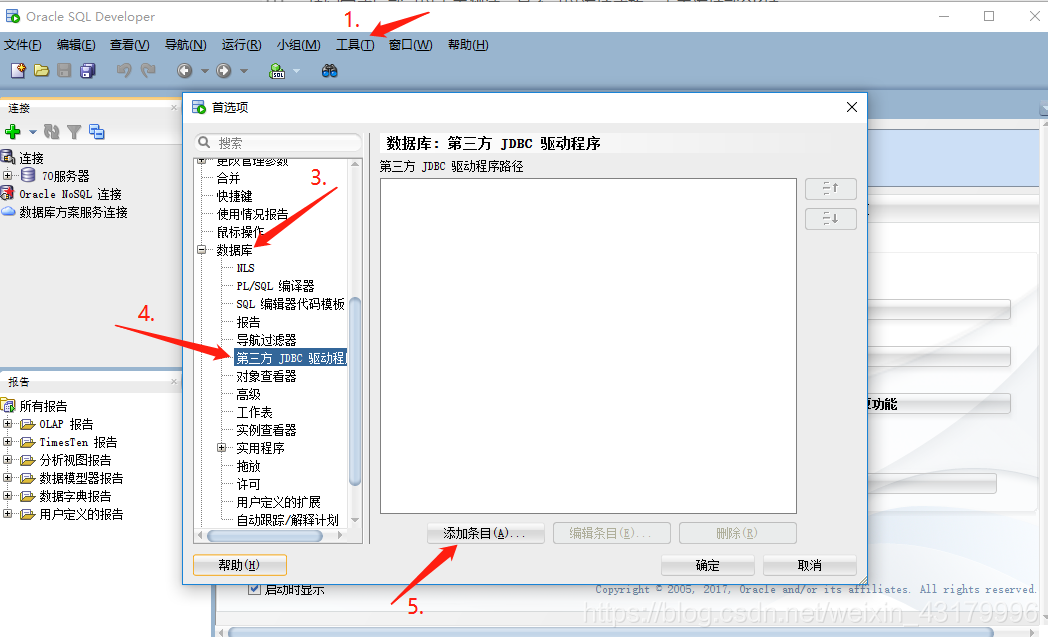Image resolution: width=1048 pixels, height=637 pixels.
Task: Collapse the 数据库 tree node
Action: [201, 249]
